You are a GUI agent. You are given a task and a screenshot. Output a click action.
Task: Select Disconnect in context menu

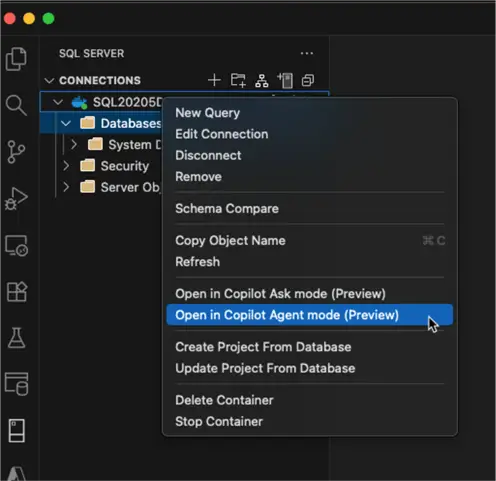310,155
